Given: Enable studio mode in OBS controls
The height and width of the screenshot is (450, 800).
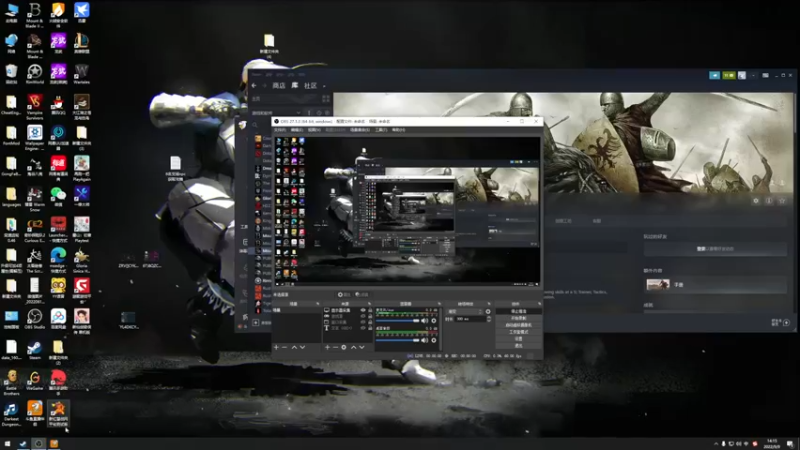Looking at the screenshot, I should [518, 332].
